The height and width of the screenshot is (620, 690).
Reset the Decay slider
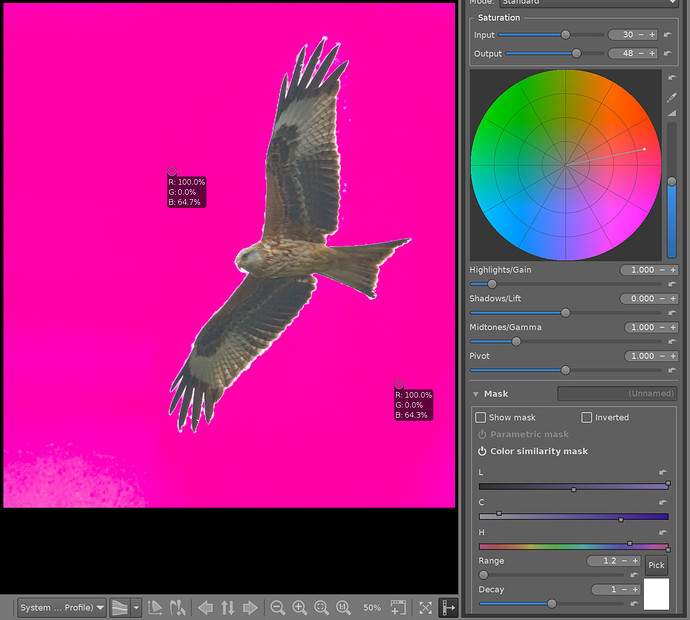point(634,604)
